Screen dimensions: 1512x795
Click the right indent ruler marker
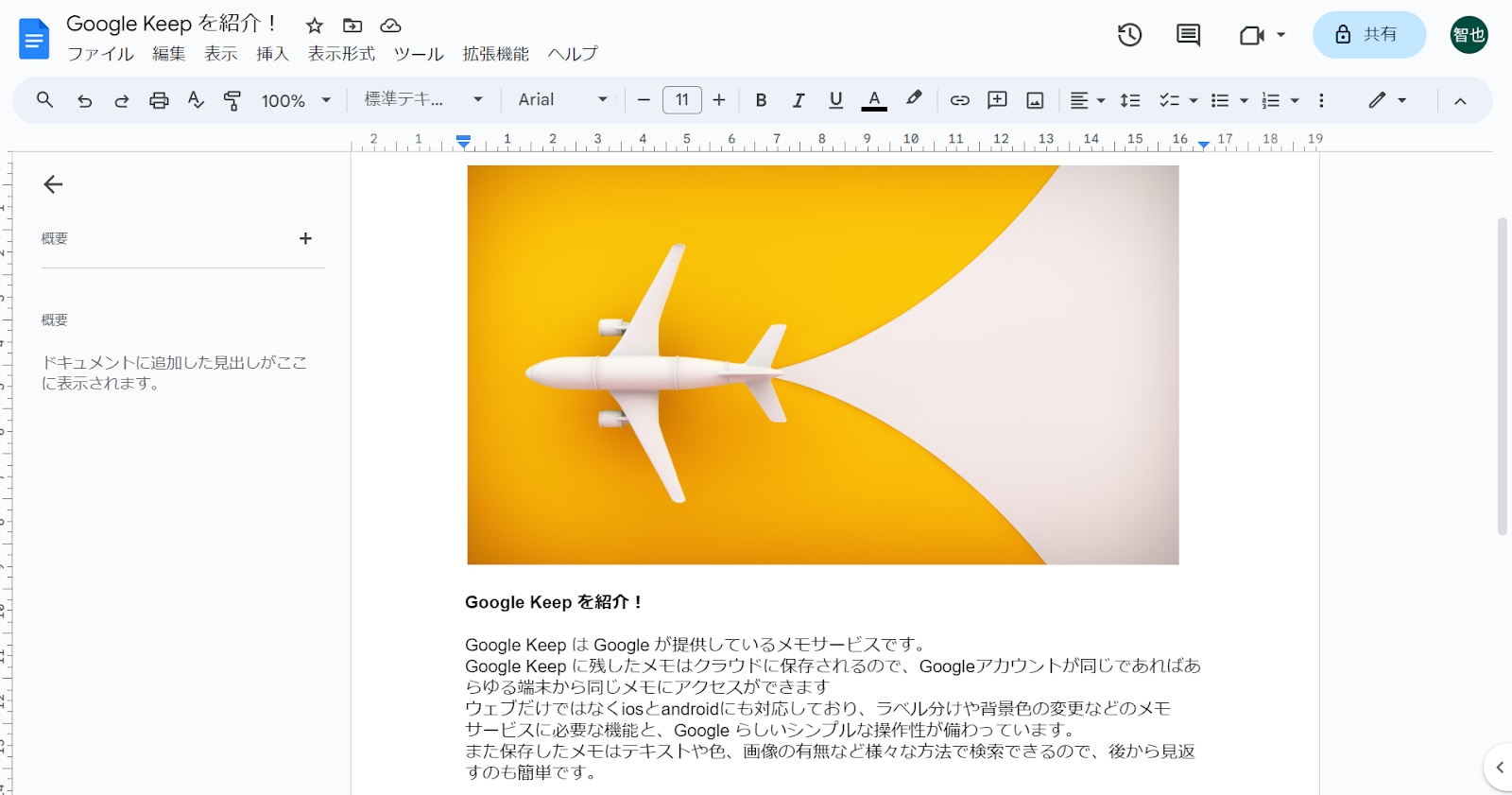point(1203,144)
